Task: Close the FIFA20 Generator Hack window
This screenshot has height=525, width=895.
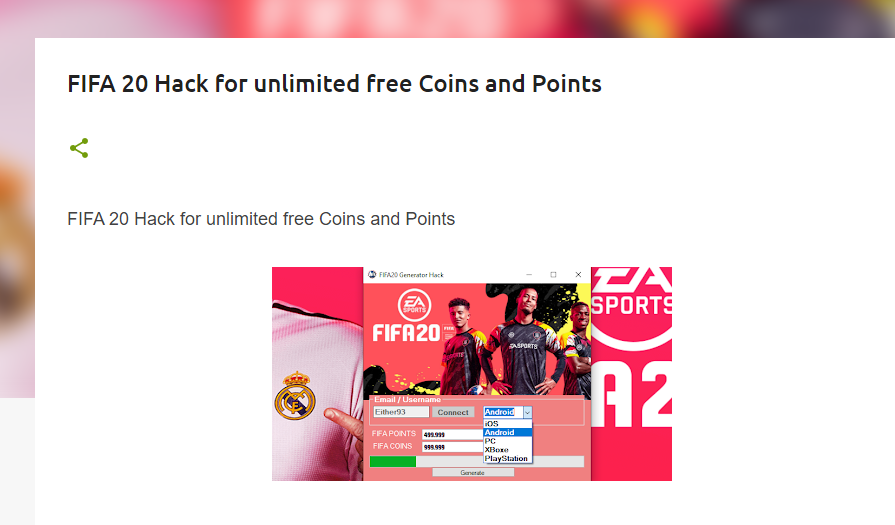Action: [578, 274]
